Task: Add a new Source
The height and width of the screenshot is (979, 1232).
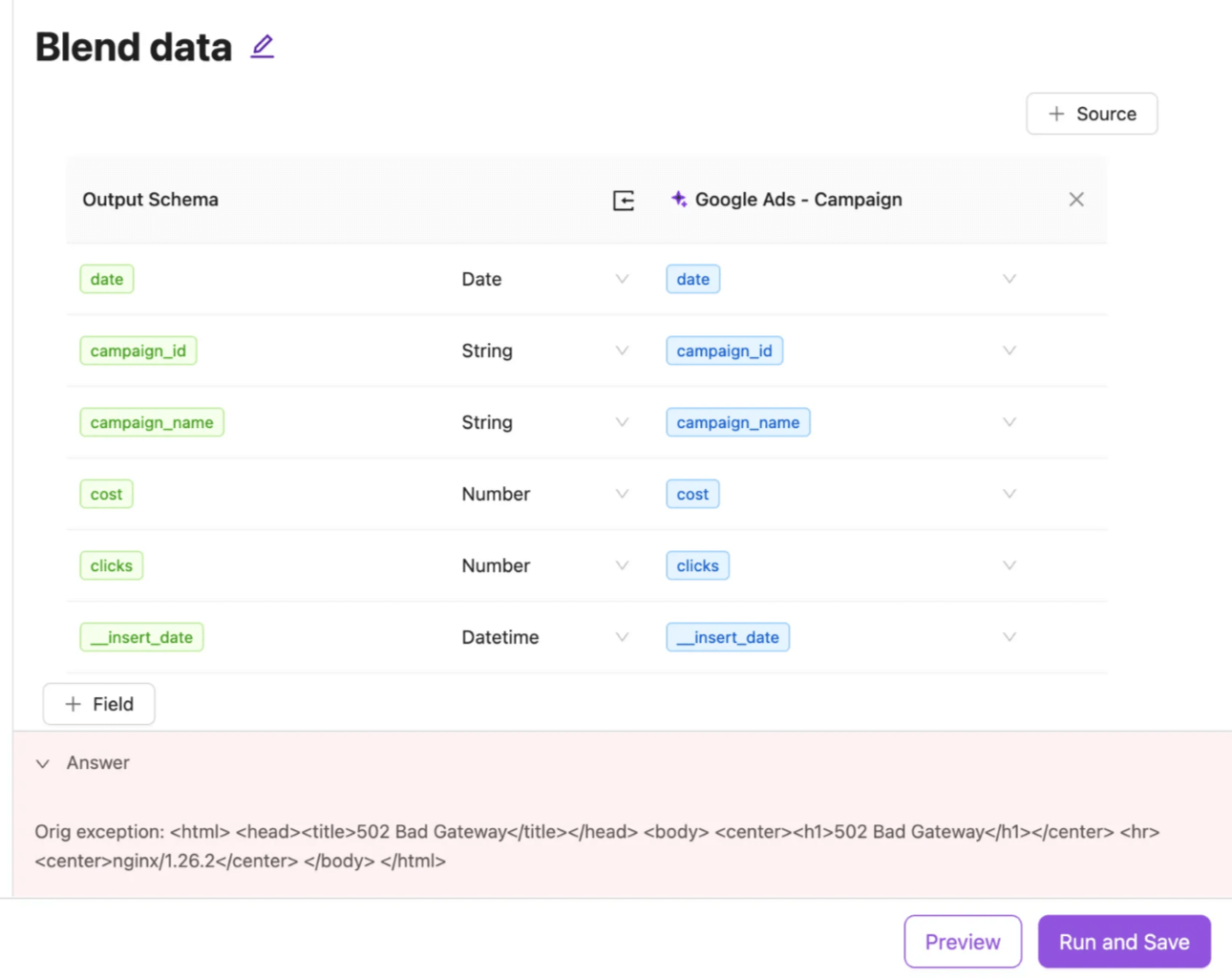Action: tap(1092, 114)
